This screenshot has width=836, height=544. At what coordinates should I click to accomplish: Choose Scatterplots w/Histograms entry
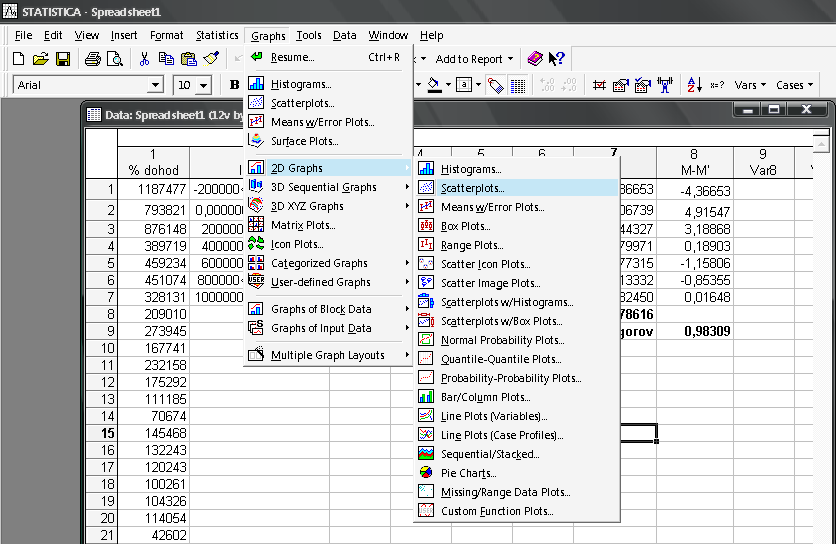pyautogui.click(x=517, y=302)
